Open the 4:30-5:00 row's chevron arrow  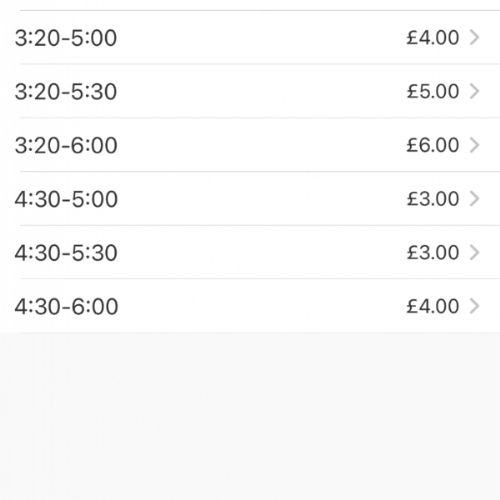[475, 199]
